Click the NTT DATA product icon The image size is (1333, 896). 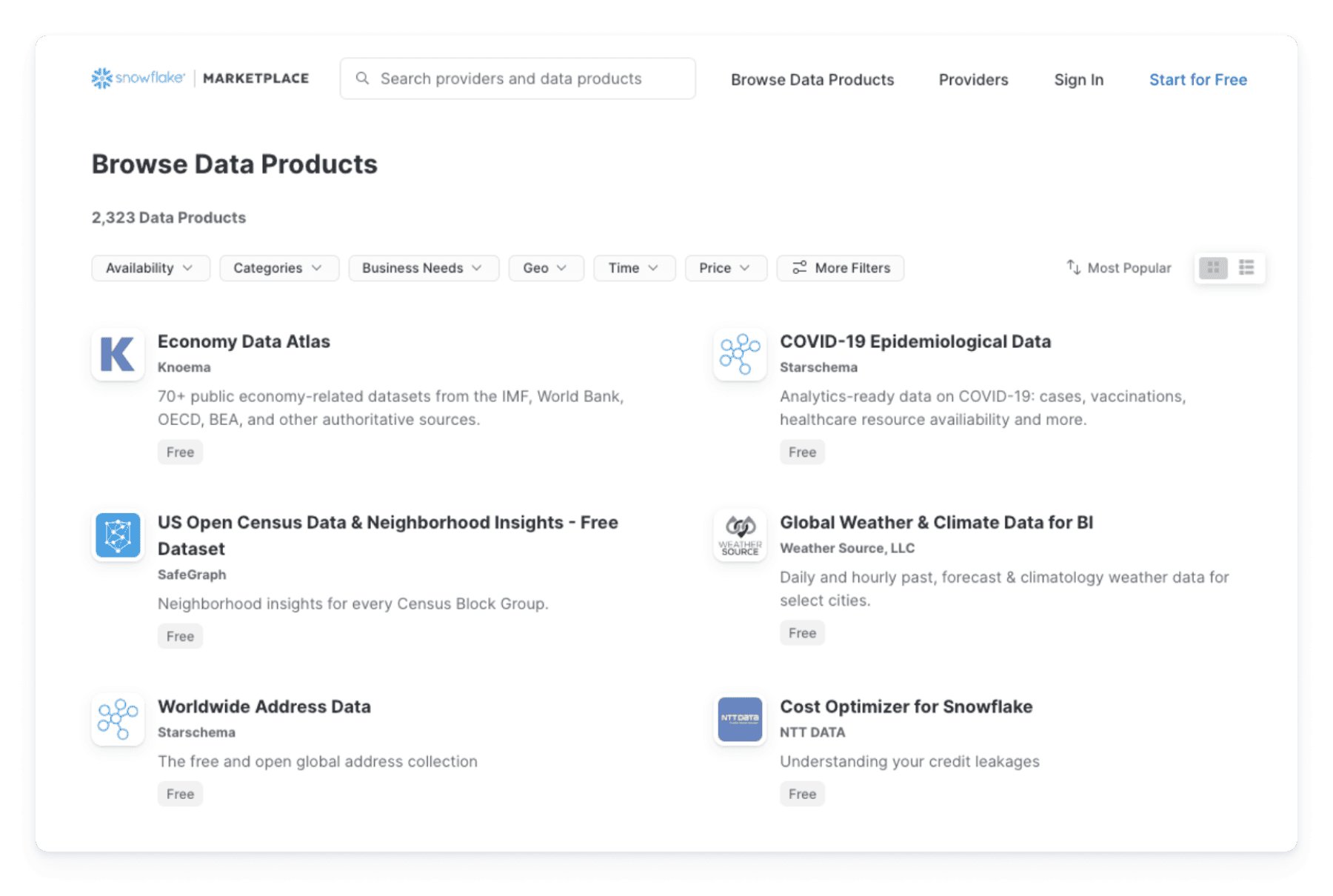coord(738,720)
